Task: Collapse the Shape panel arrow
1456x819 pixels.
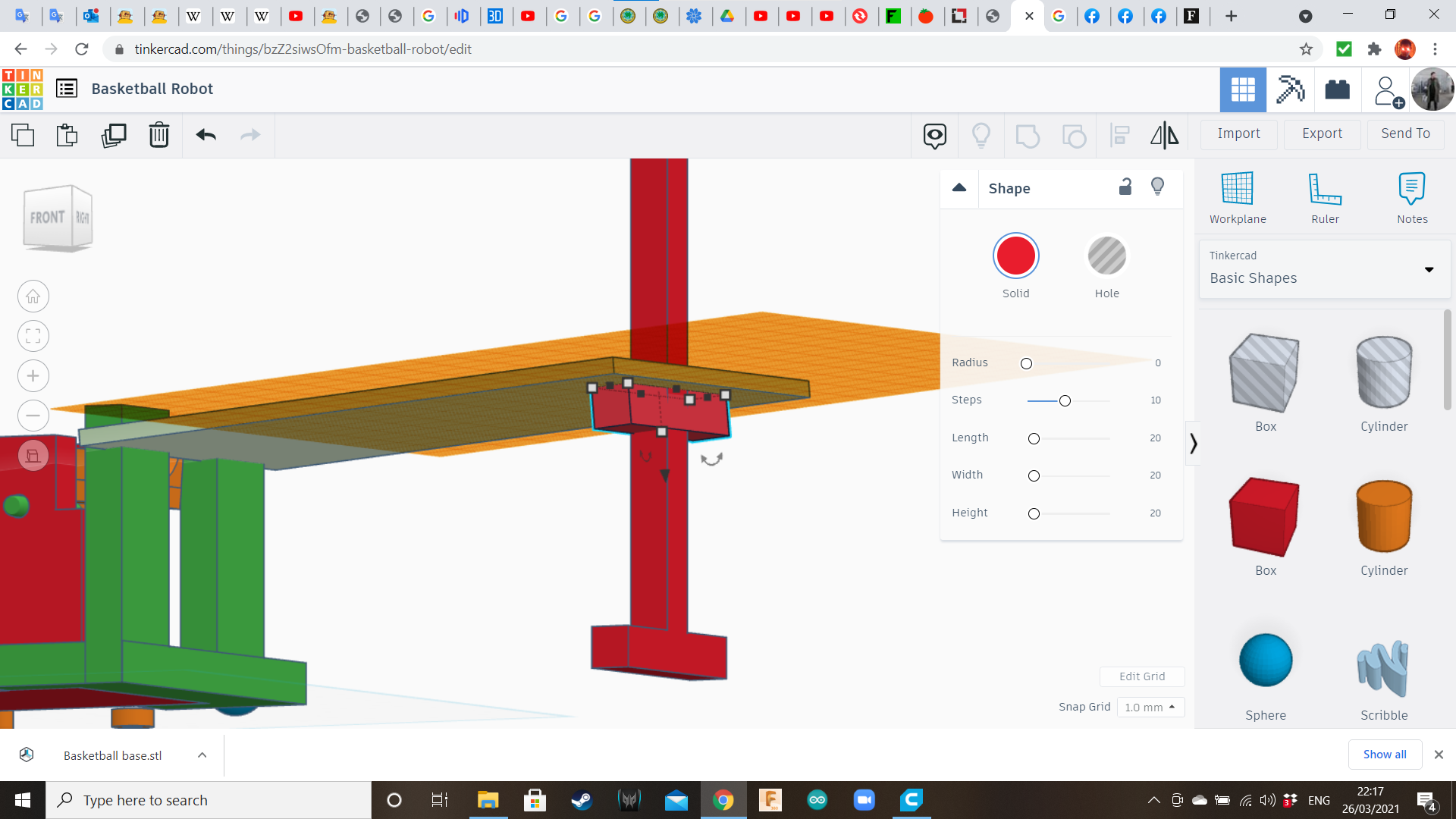Action: pyautogui.click(x=959, y=187)
